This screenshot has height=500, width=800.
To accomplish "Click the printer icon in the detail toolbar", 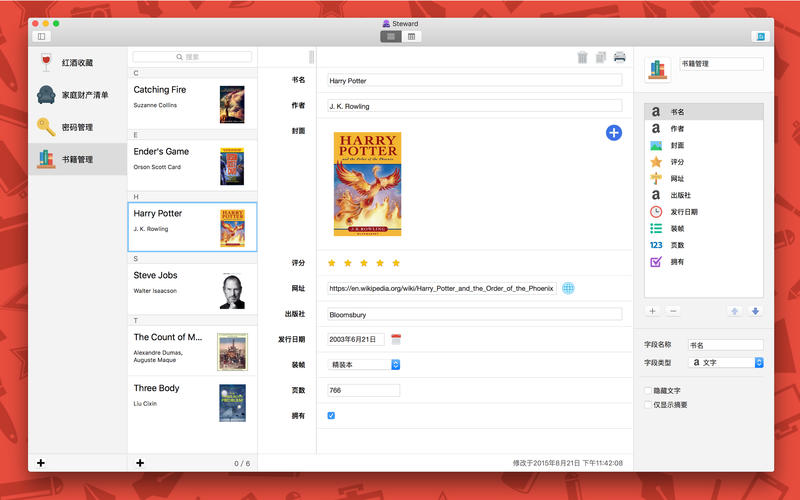I will pyautogui.click(x=620, y=57).
